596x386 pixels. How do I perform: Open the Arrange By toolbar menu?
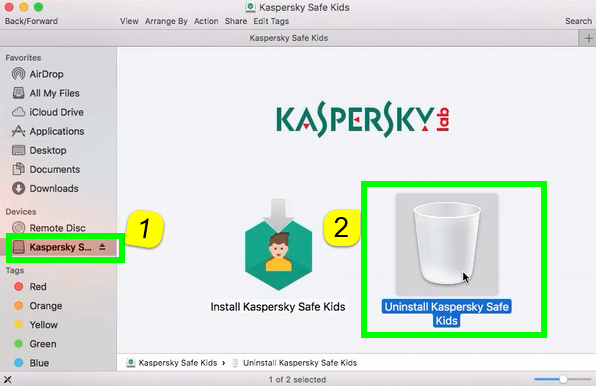coord(166,21)
